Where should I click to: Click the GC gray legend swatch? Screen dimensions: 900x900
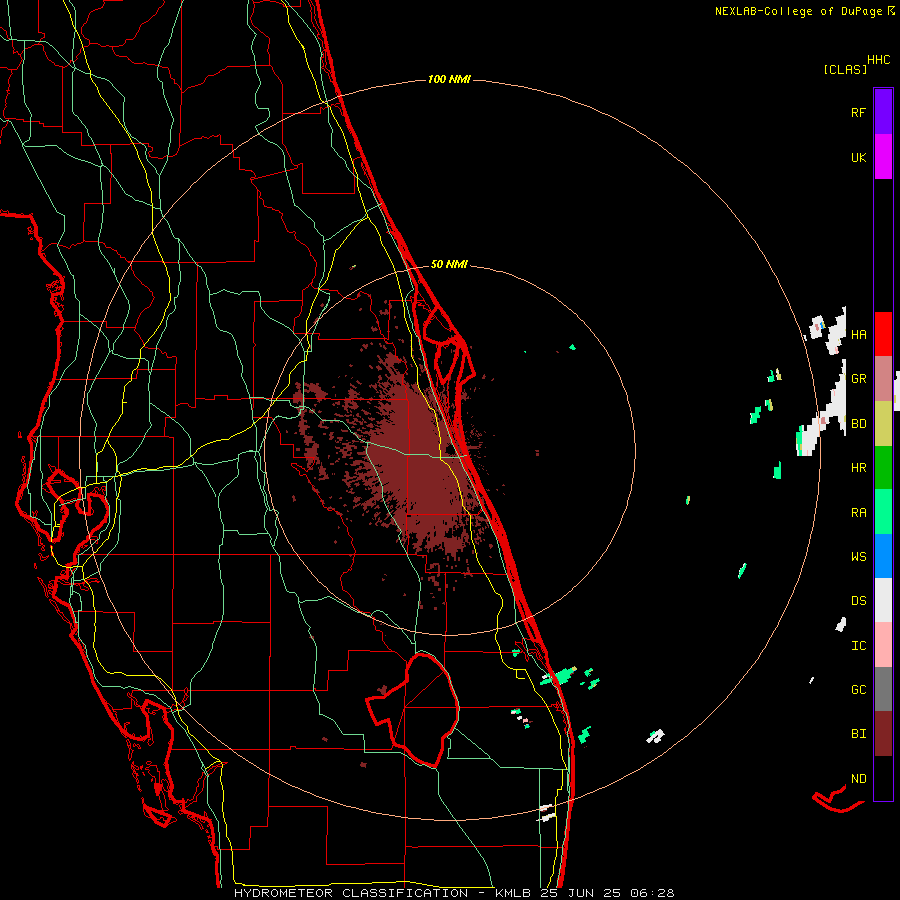(x=883, y=689)
